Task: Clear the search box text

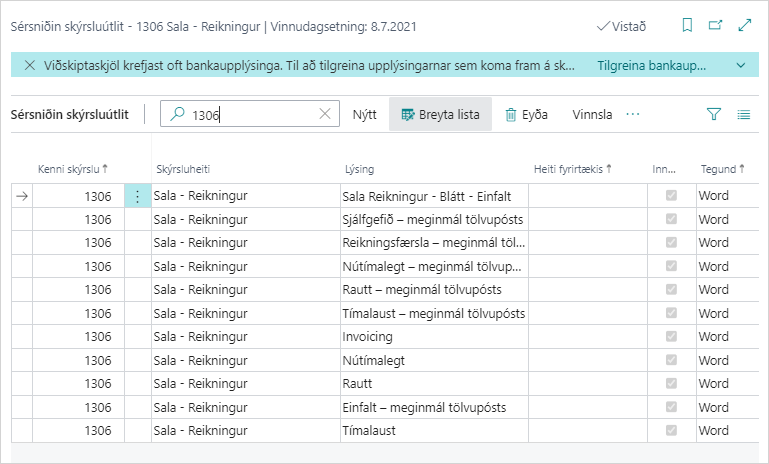Action: click(325, 115)
